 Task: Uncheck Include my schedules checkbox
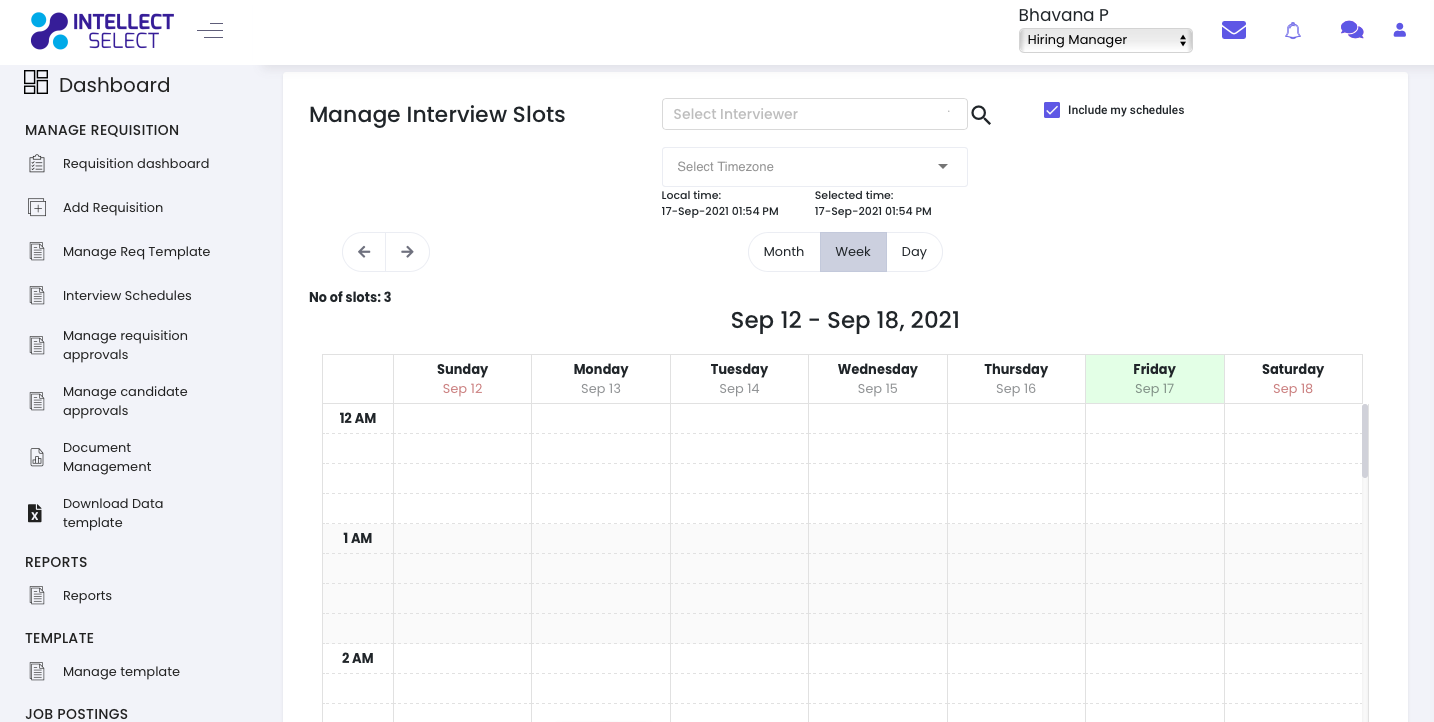pos(1052,110)
